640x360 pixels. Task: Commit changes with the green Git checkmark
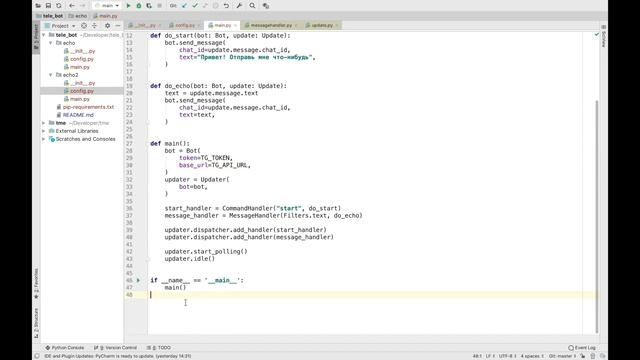tap(195, 6)
